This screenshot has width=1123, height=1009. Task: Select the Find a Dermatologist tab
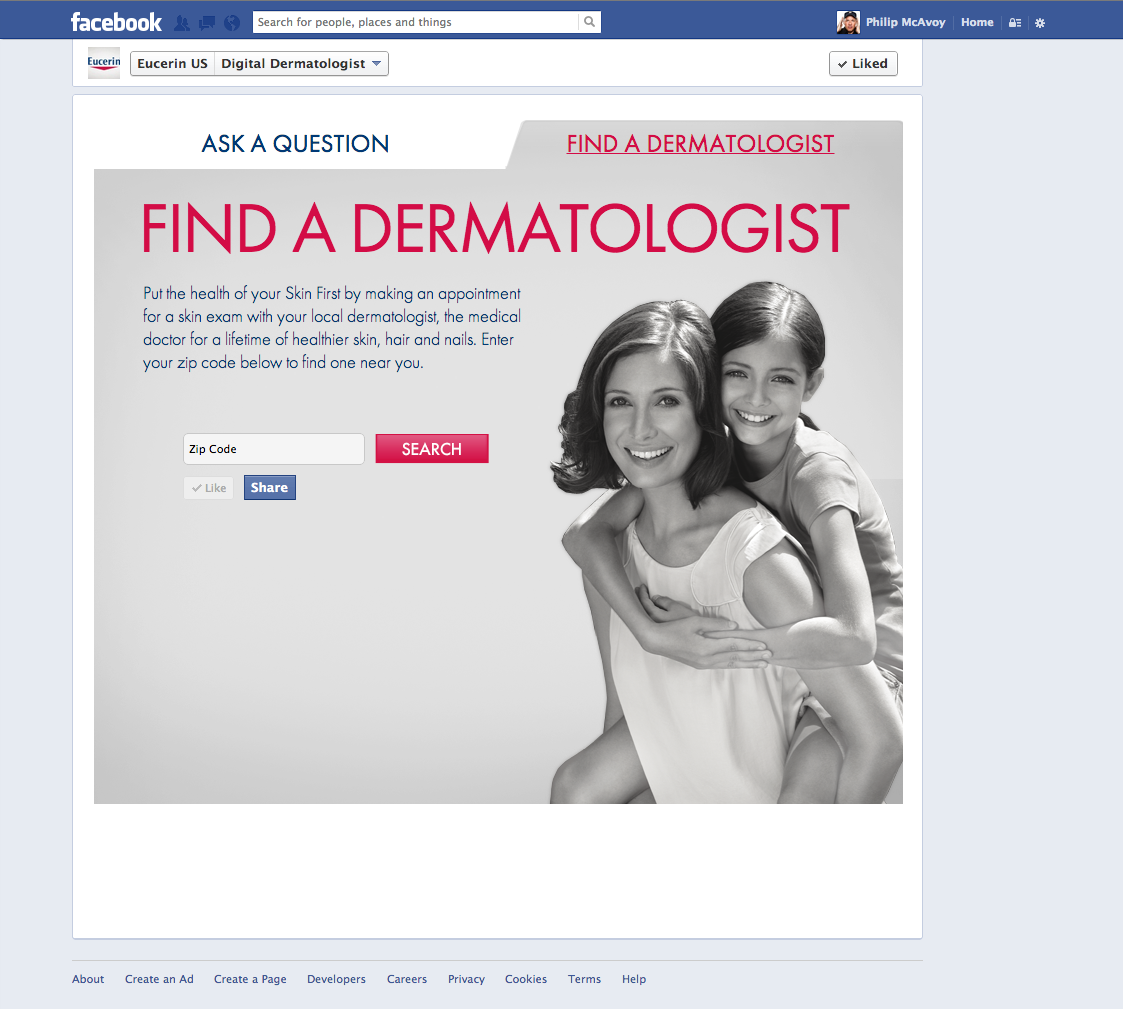(x=700, y=144)
